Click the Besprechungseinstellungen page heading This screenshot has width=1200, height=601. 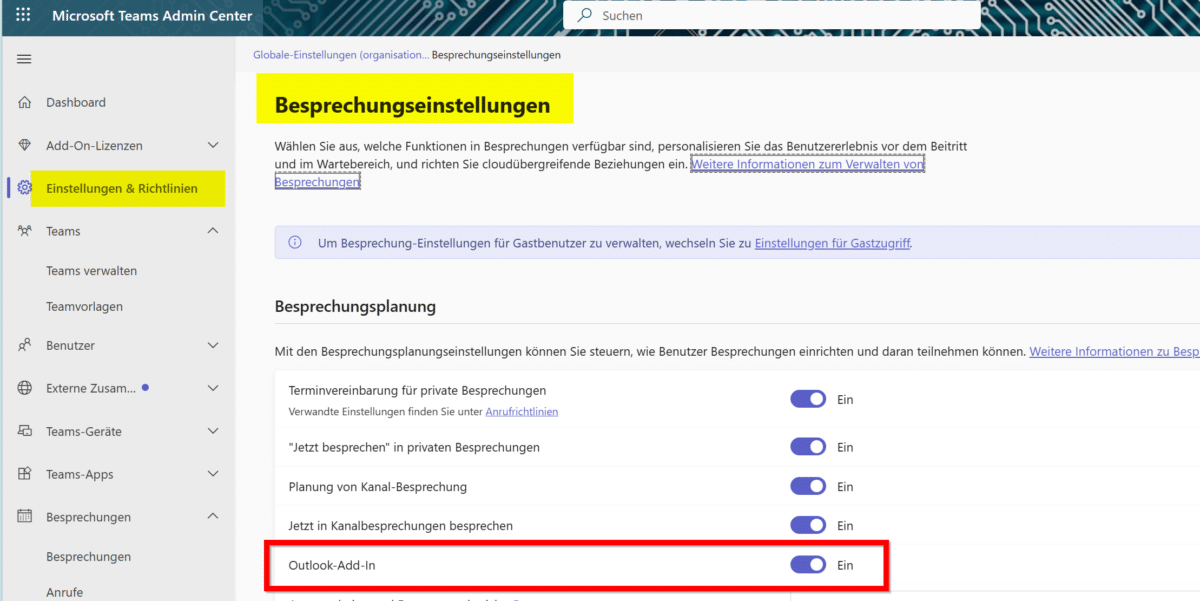[x=412, y=105]
